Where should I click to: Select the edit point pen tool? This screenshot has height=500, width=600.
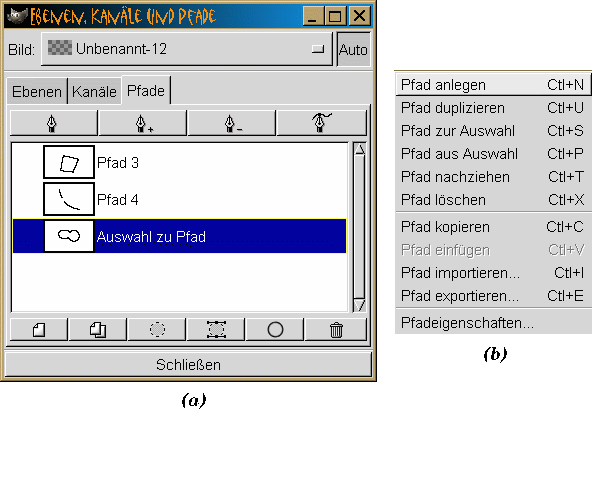click(x=322, y=122)
